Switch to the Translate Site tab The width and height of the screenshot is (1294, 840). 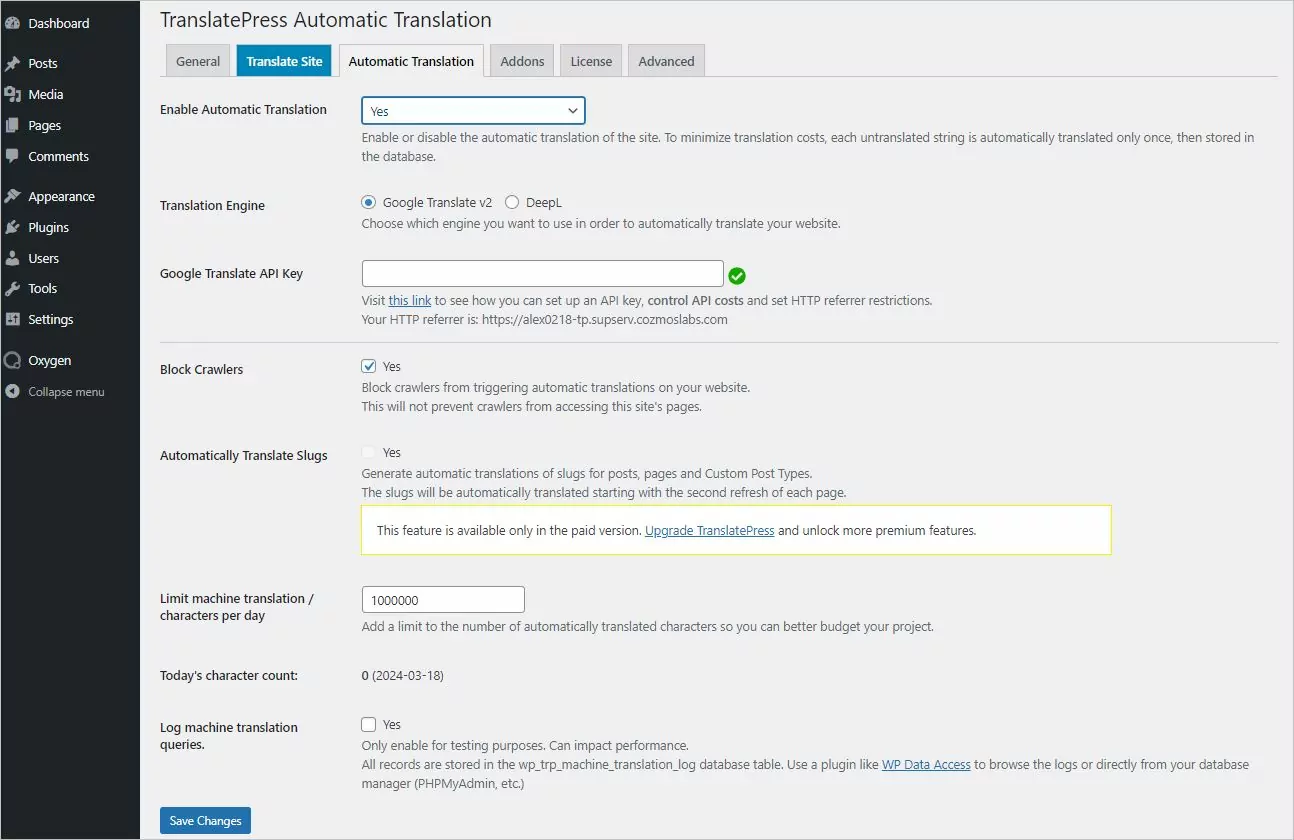click(284, 61)
